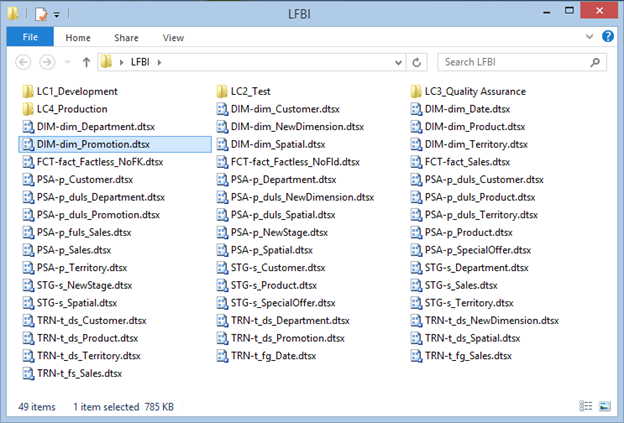
Task: Click the STG-s_SpecialOffer.dtsx file name
Action: coord(283,303)
